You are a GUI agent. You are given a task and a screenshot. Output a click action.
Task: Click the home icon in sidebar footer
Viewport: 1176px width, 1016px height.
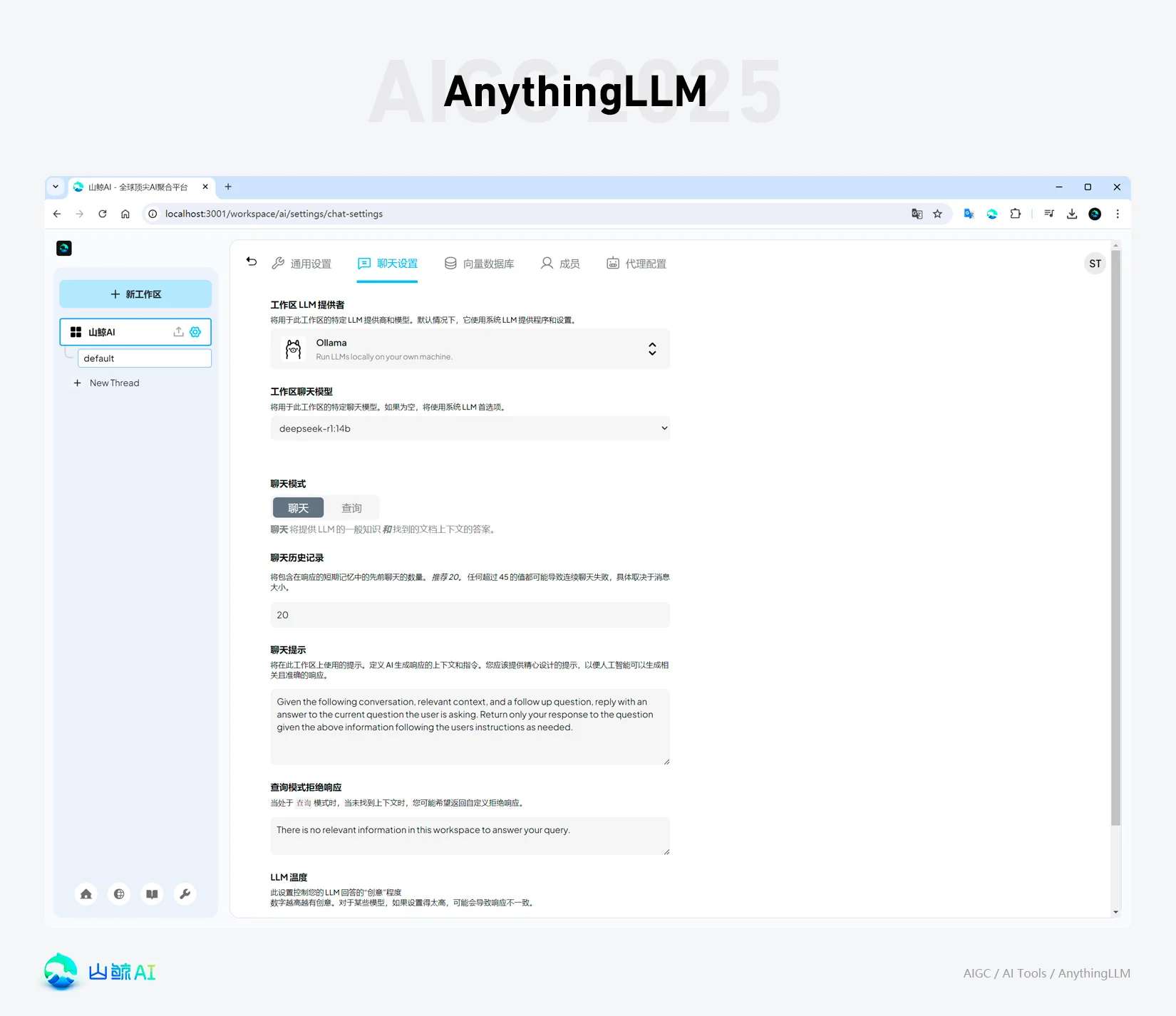(86, 894)
